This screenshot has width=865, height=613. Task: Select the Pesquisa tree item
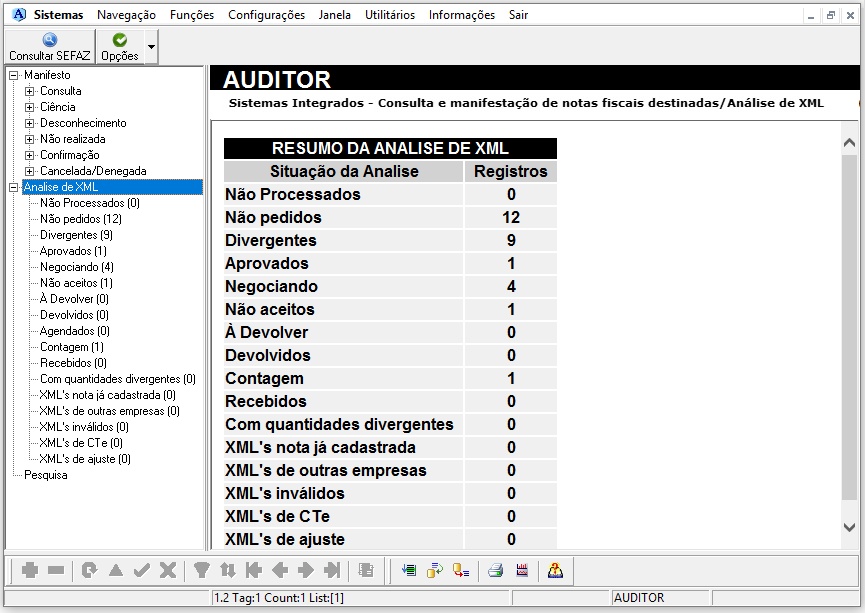tap(46, 475)
